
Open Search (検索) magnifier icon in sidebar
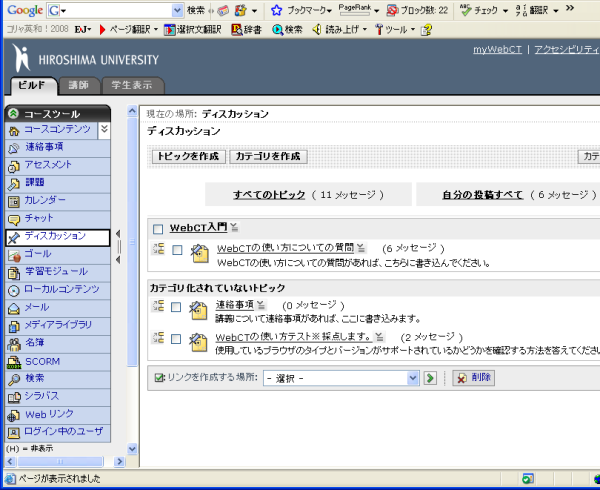[14, 379]
